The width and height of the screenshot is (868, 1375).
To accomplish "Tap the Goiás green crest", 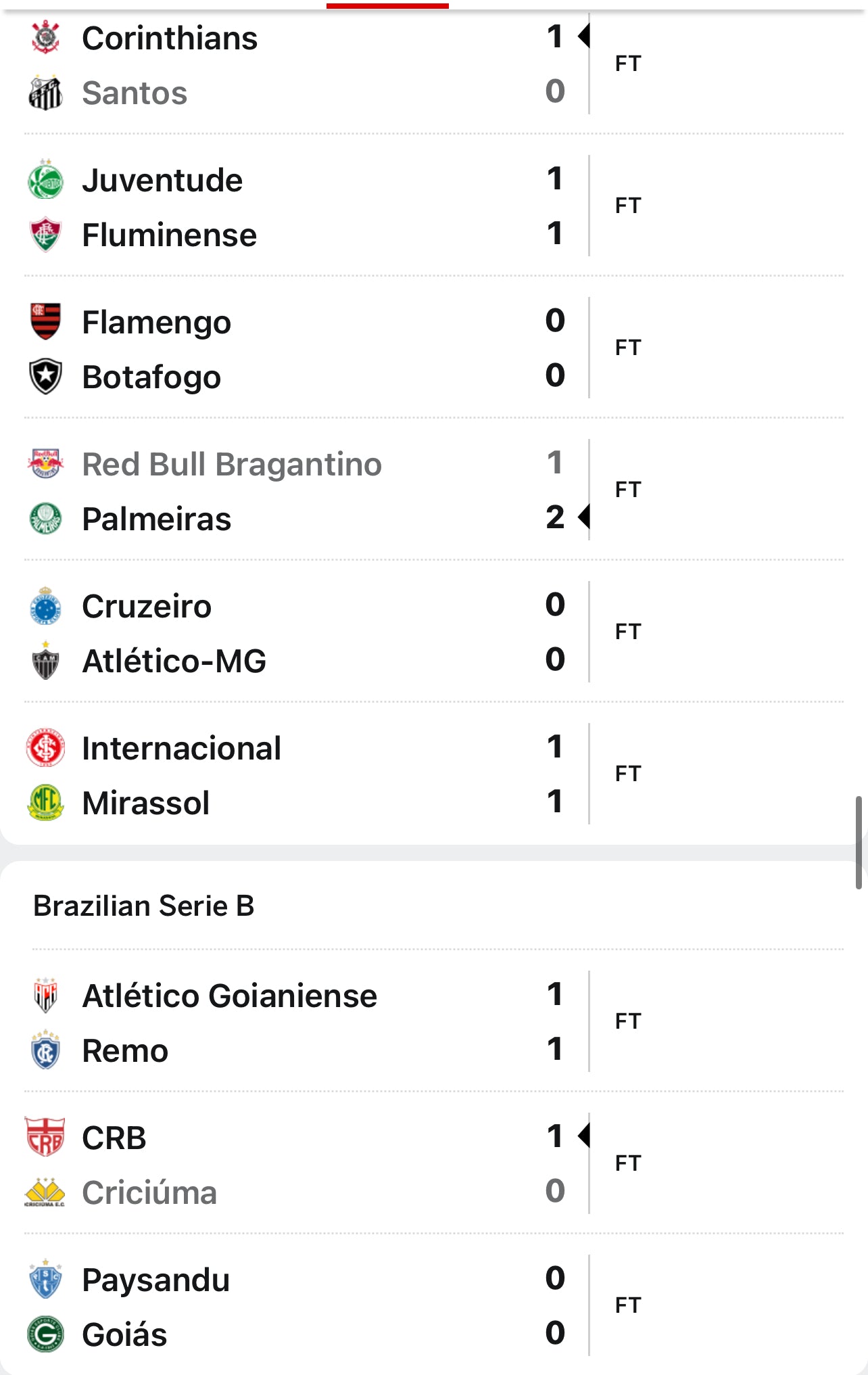I will point(45,1334).
